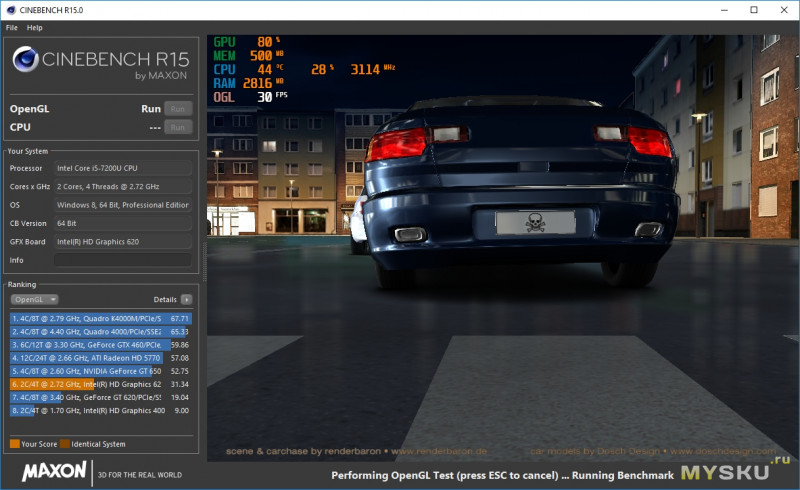The width and height of the screenshot is (800, 490).
Task: Open the Help menu
Action: [x=35, y=28]
